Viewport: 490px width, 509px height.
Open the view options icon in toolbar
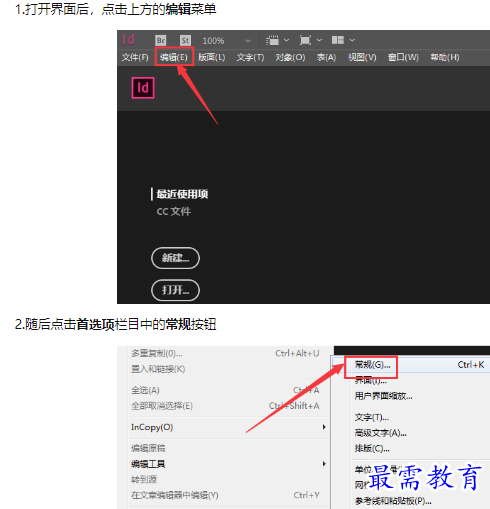click(x=272, y=40)
